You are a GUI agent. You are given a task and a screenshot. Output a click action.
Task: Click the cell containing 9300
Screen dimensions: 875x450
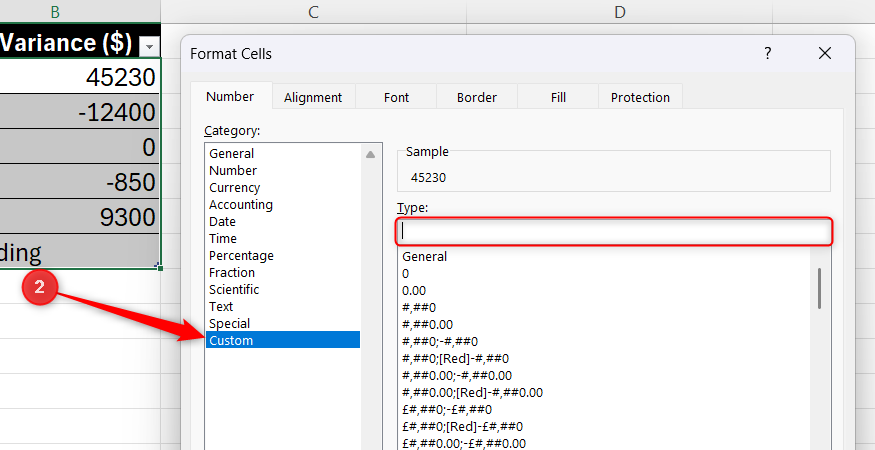tap(80, 216)
